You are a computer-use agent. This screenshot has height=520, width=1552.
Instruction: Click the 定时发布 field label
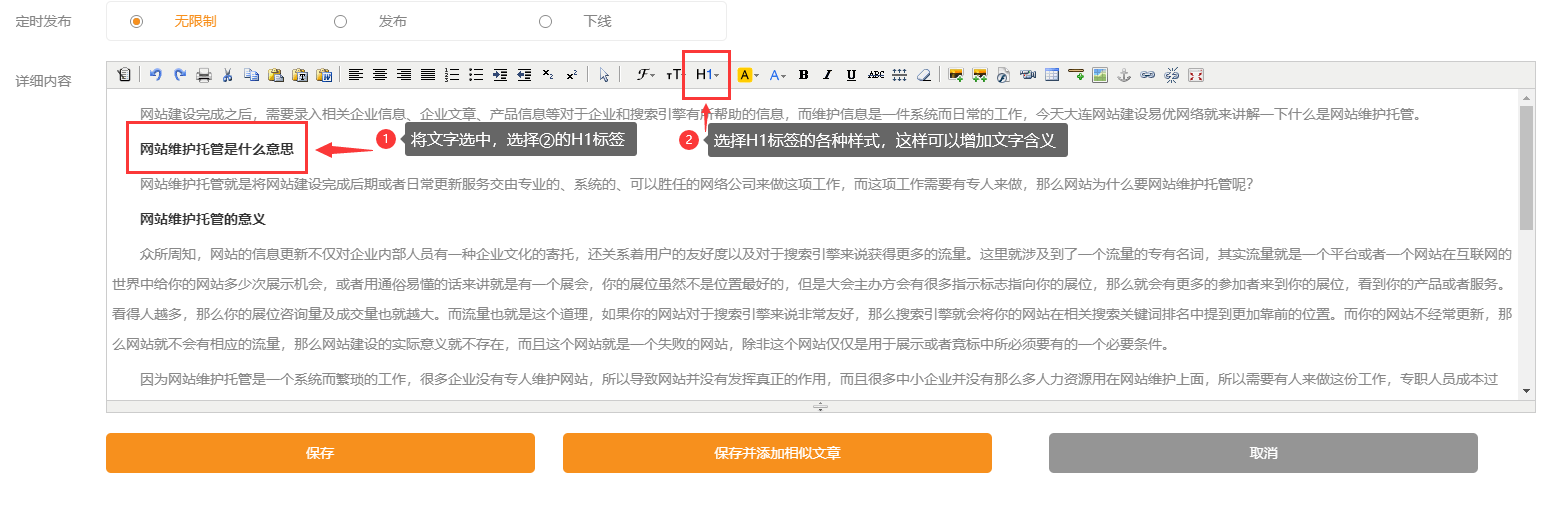[x=43, y=21]
